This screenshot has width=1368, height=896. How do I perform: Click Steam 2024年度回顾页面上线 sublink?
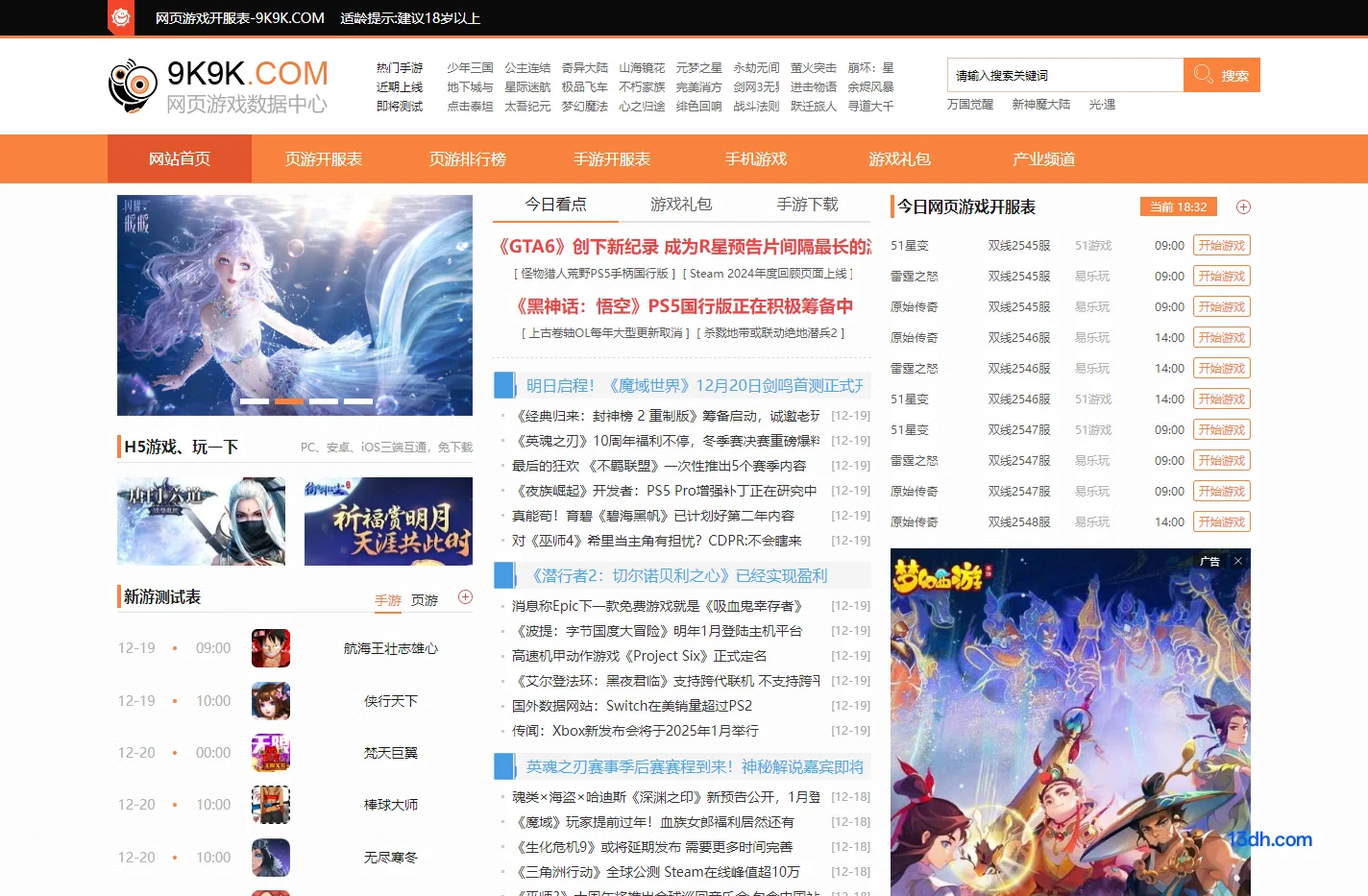point(769,274)
